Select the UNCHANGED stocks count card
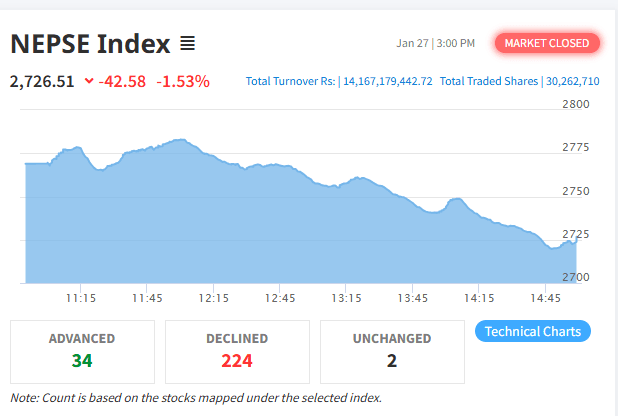Viewport: 618px width, 416px height. (392, 350)
